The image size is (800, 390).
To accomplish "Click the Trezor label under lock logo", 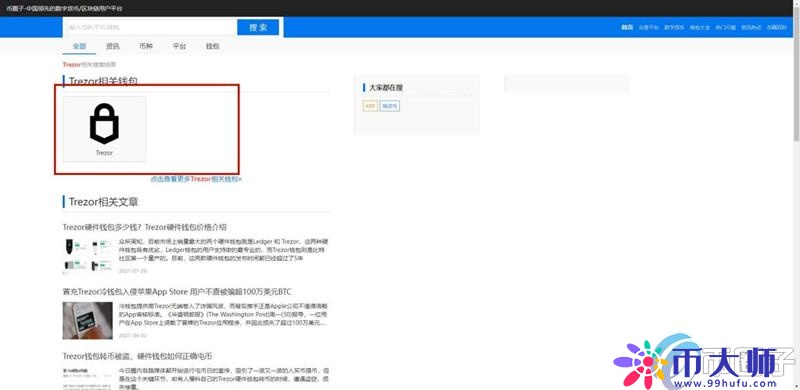I will [104, 153].
